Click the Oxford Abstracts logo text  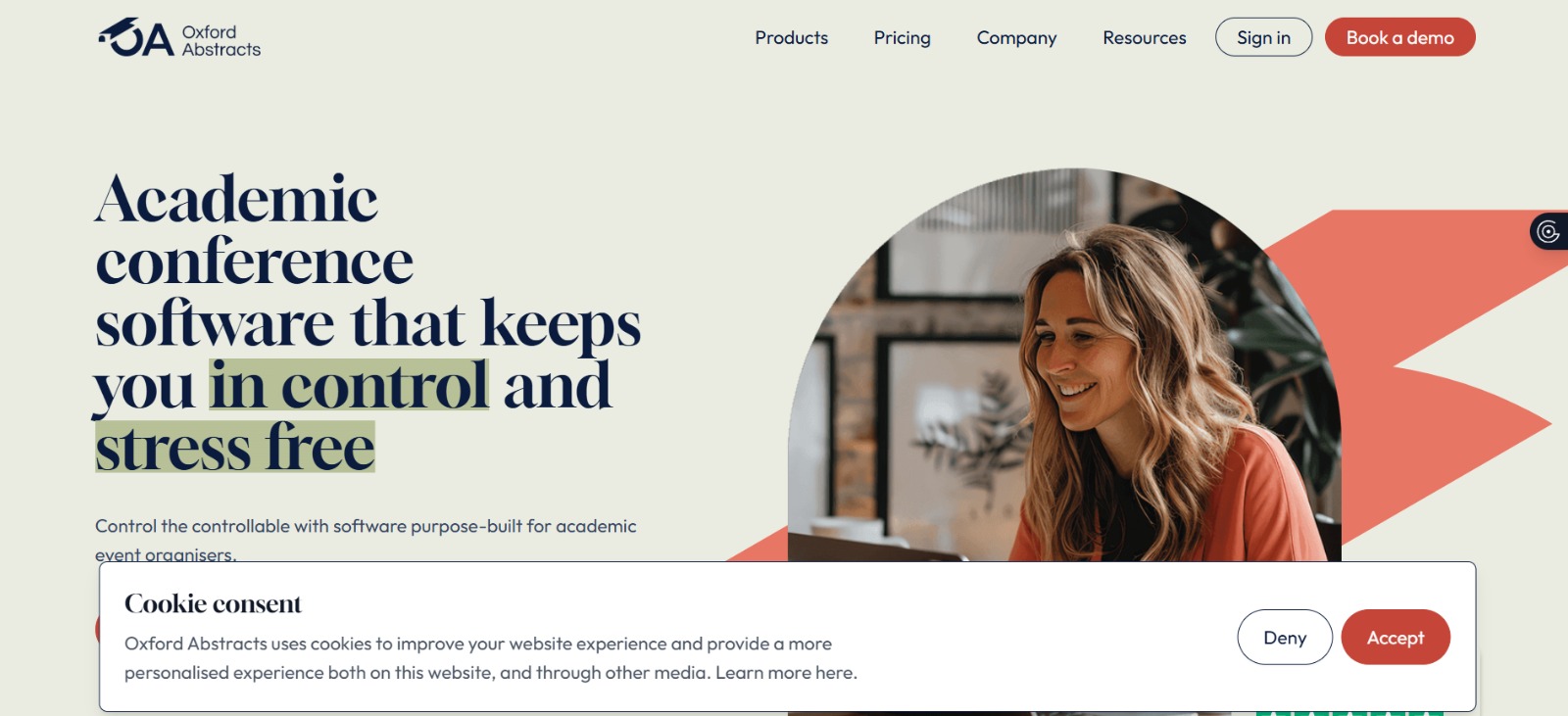[220, 40]
